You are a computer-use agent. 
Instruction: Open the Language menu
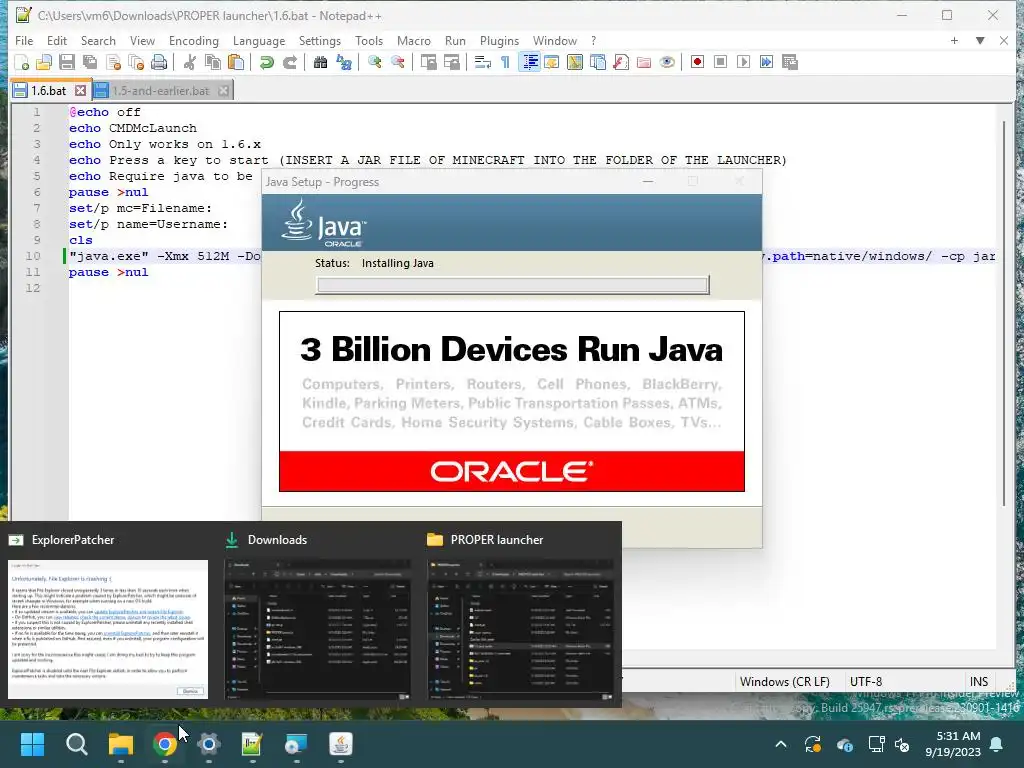[259, 40]
